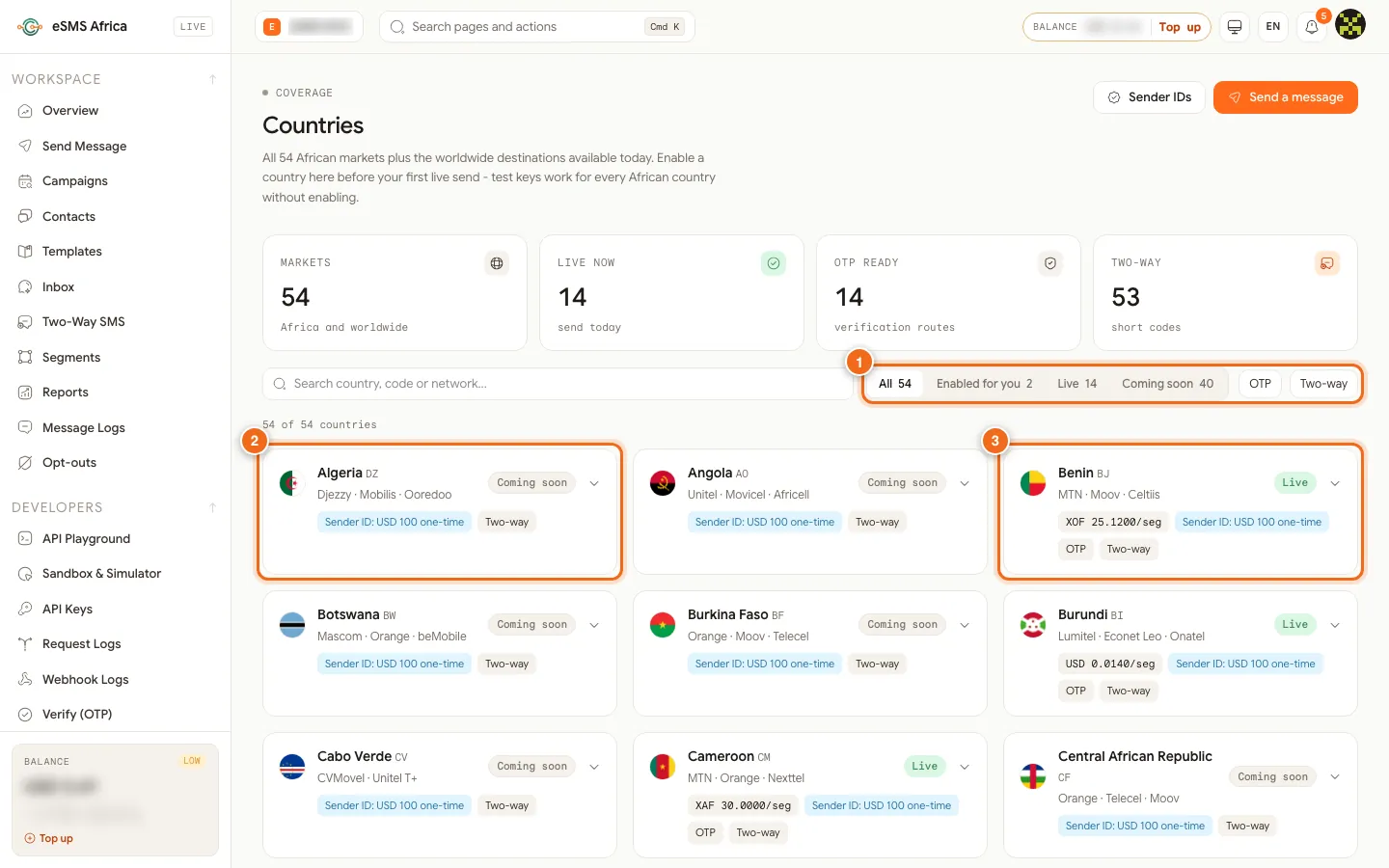This screenshot has height=868, width=1389.
Task: Click the globe icon on Markets card
Action: coord(497,263)
